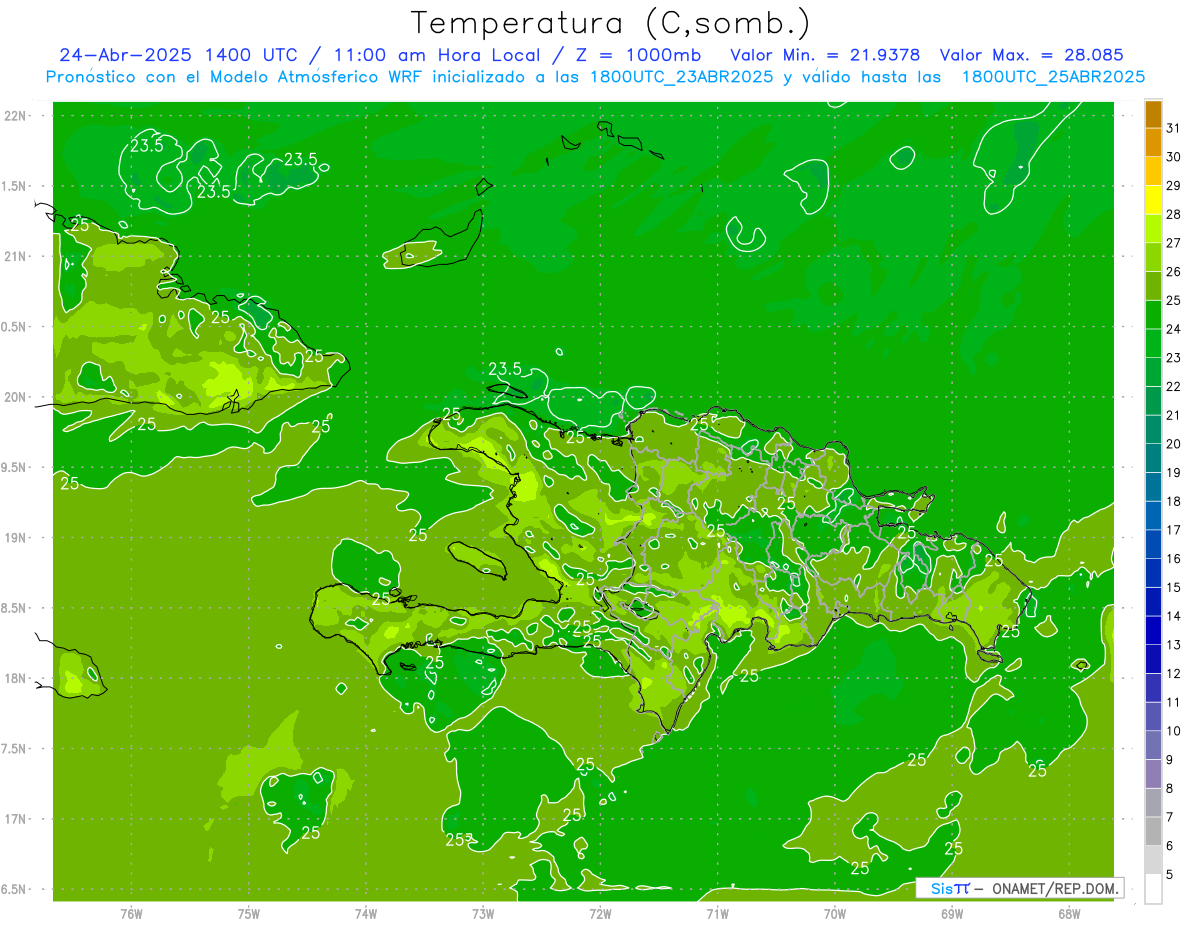1200x927 pixels.
Task: Click the 'Valor Min. = 21.9378' text
Action: click(825, 55)
